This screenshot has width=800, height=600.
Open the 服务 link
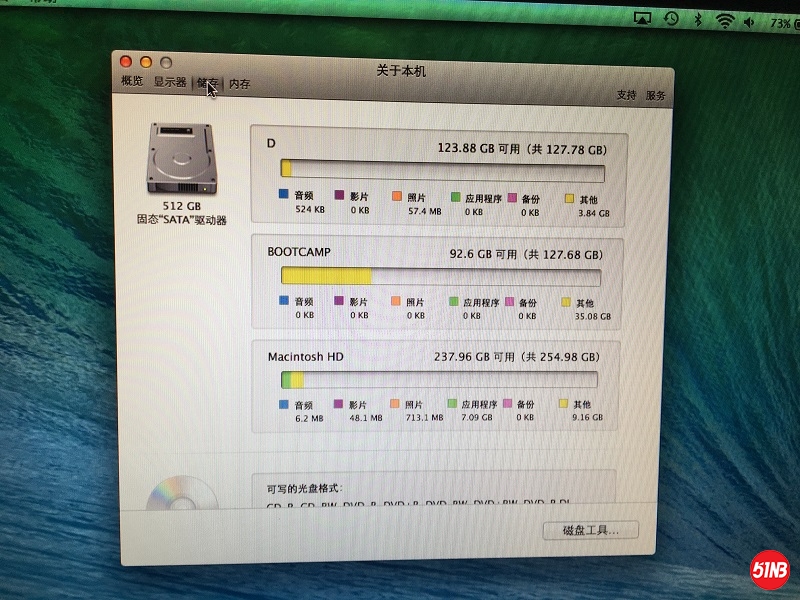click(655, 95)
